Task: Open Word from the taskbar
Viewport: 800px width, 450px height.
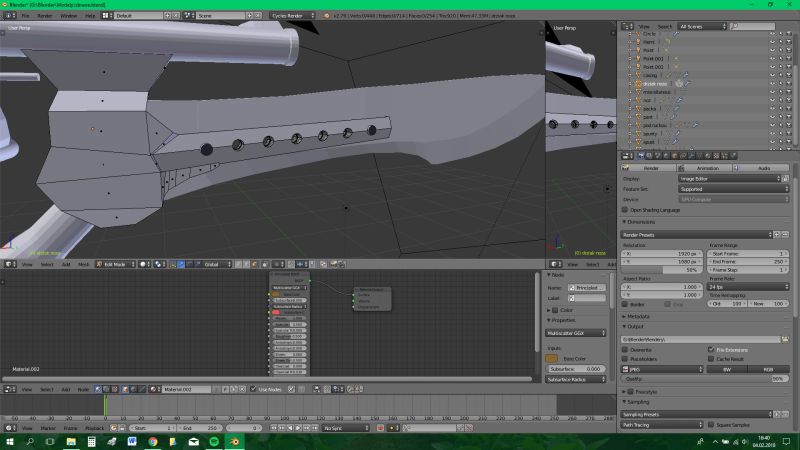Action: pos(132,442)
